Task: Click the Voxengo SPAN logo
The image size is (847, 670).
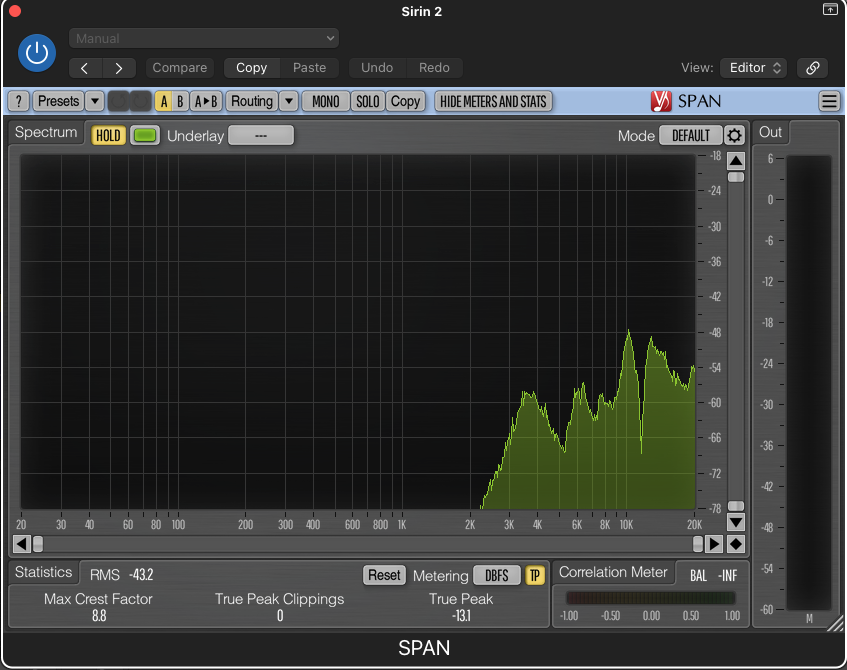Action: click(x=686, y=102)
